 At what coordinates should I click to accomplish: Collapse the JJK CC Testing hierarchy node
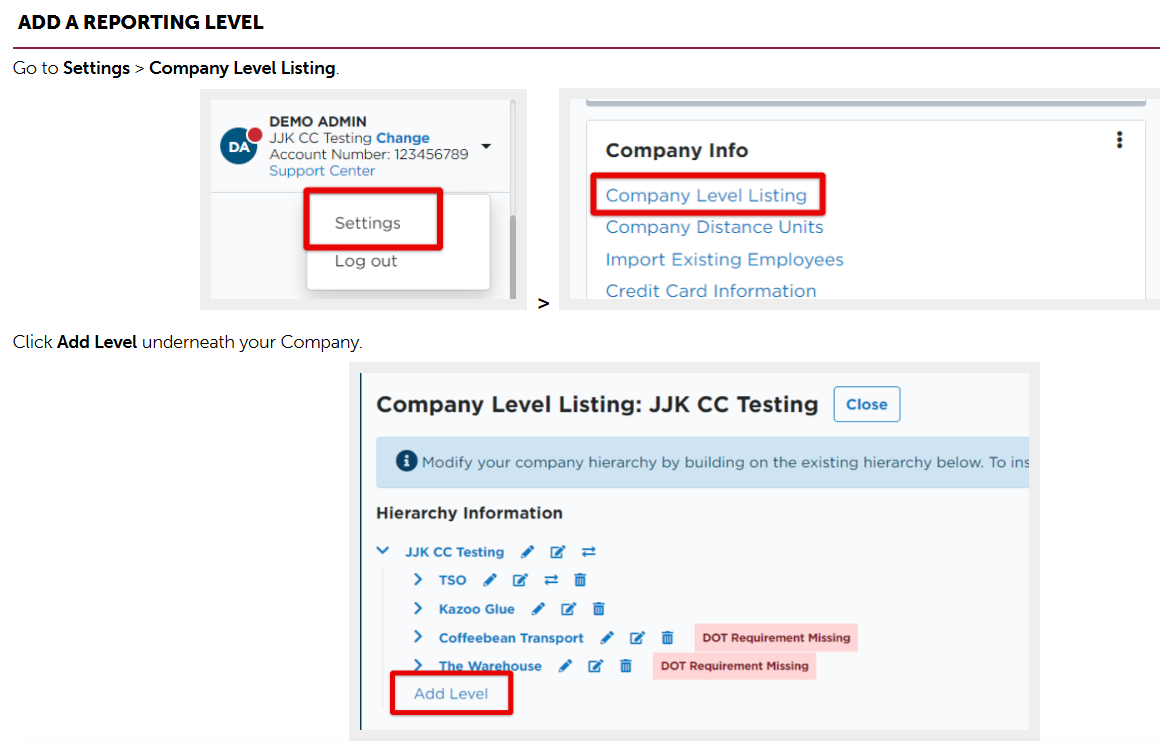click(382, 551)
